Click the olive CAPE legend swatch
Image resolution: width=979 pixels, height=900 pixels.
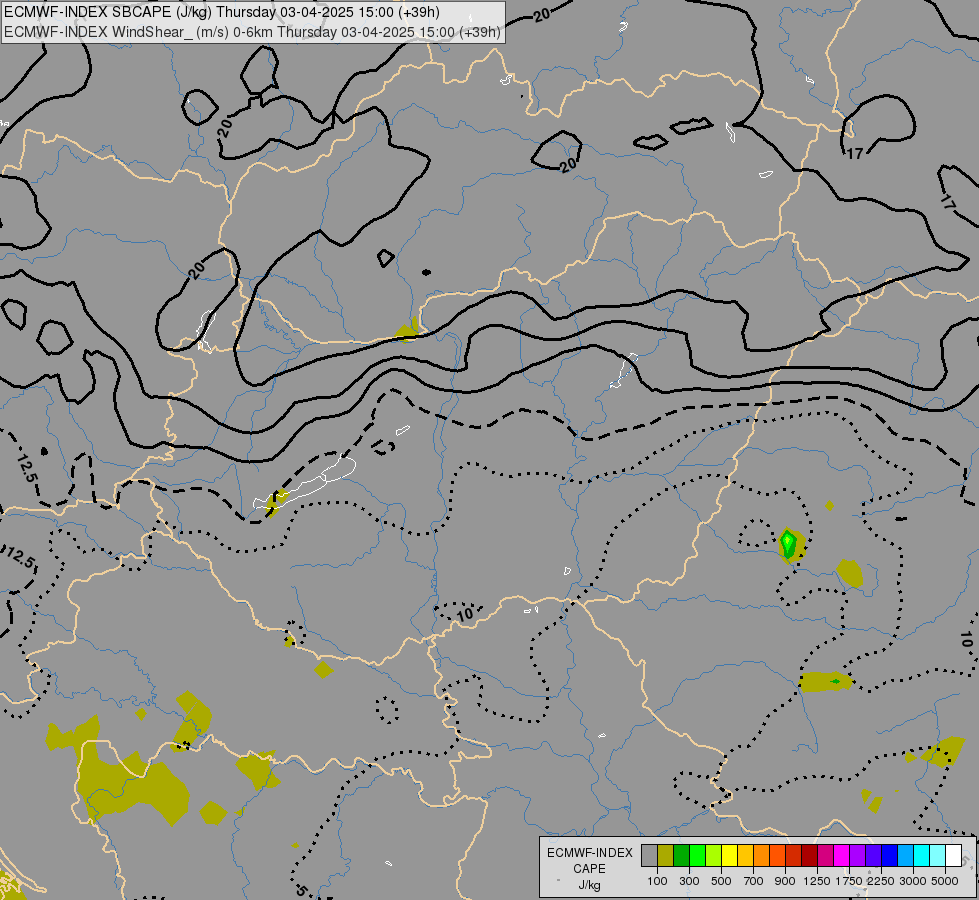click(666, 856)
